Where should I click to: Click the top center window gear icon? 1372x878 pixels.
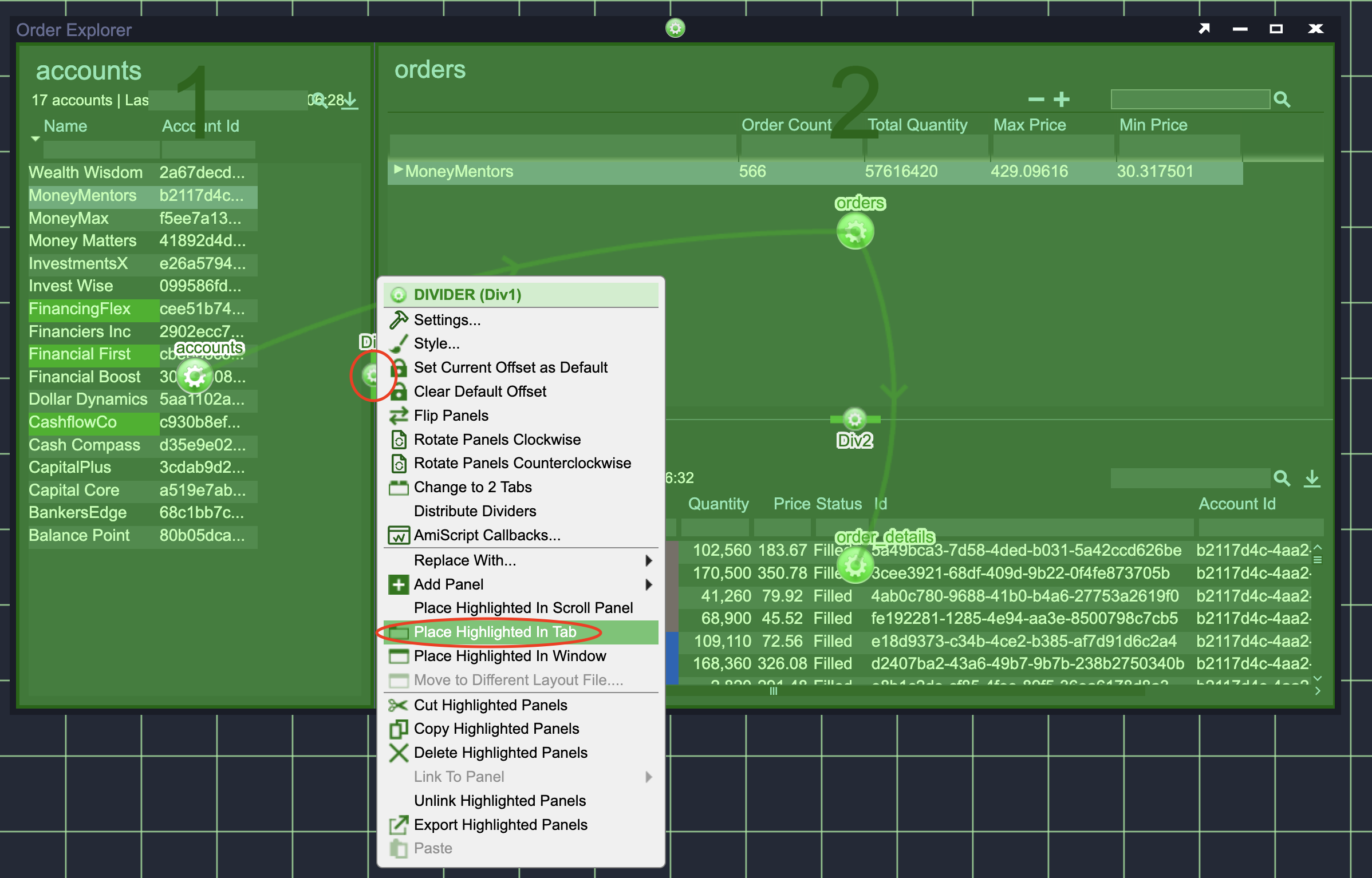(x=675, y=28)
